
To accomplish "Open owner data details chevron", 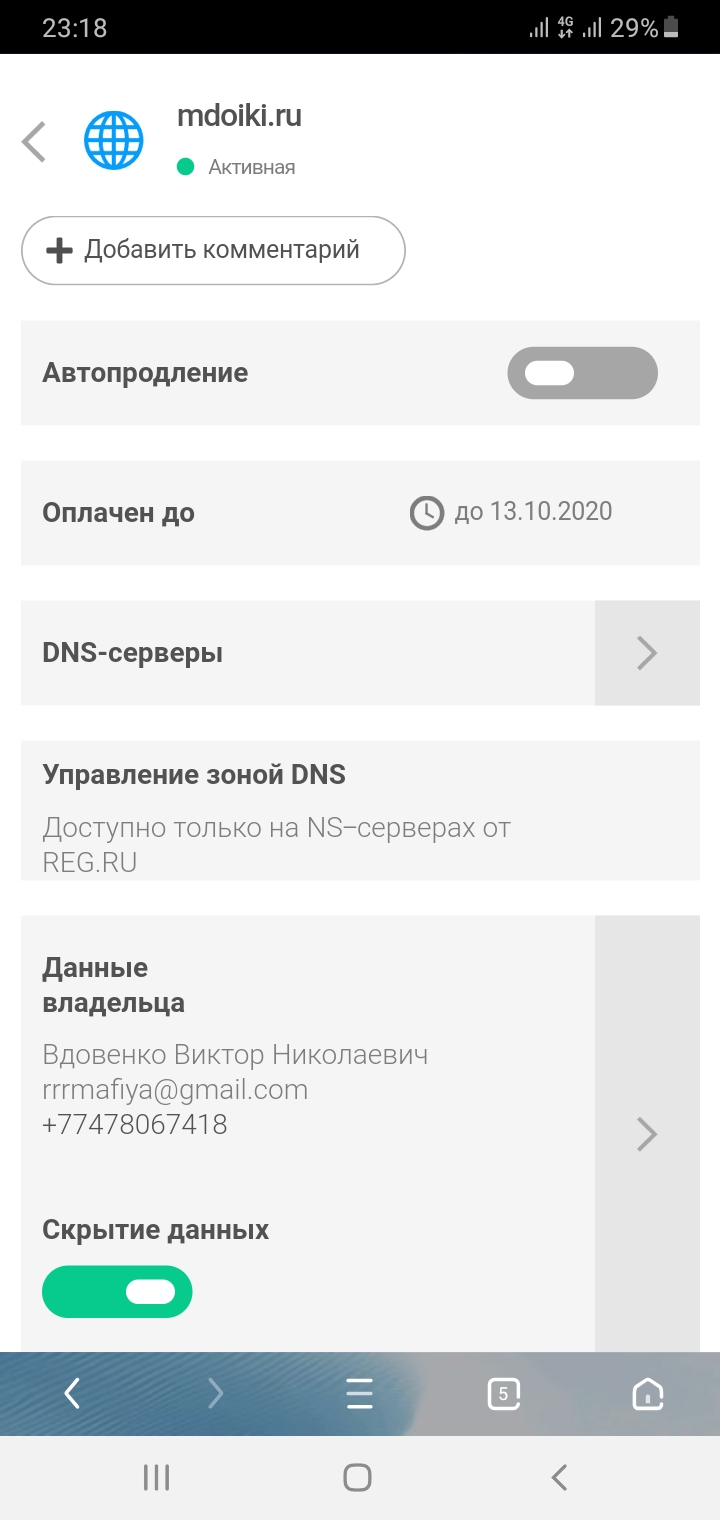I will (647, 1134).
